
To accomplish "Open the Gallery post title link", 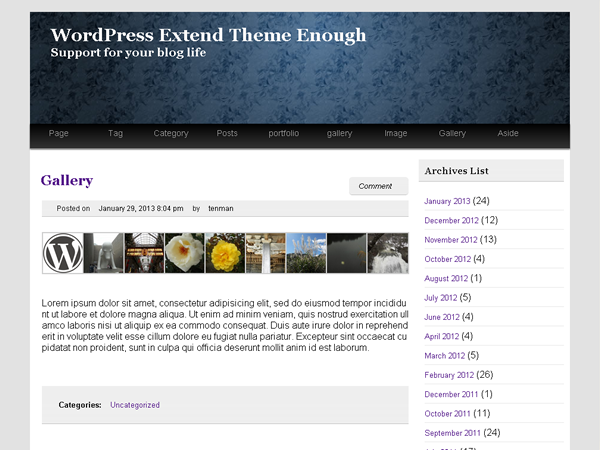I will [67, 180].
